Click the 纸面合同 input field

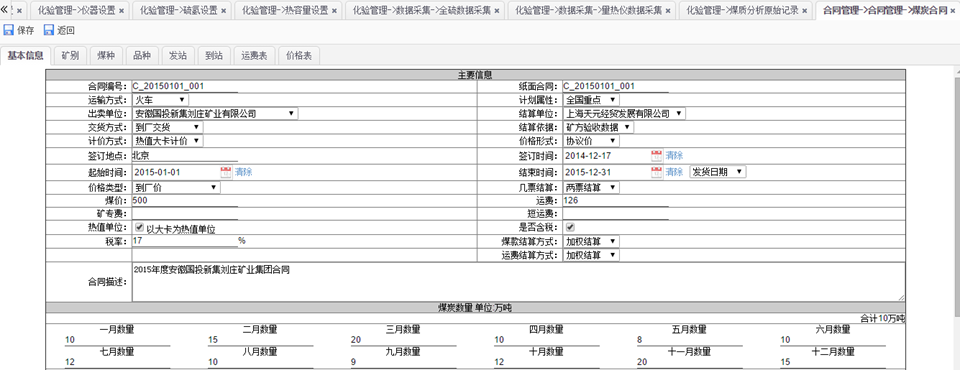click(616, 86)
